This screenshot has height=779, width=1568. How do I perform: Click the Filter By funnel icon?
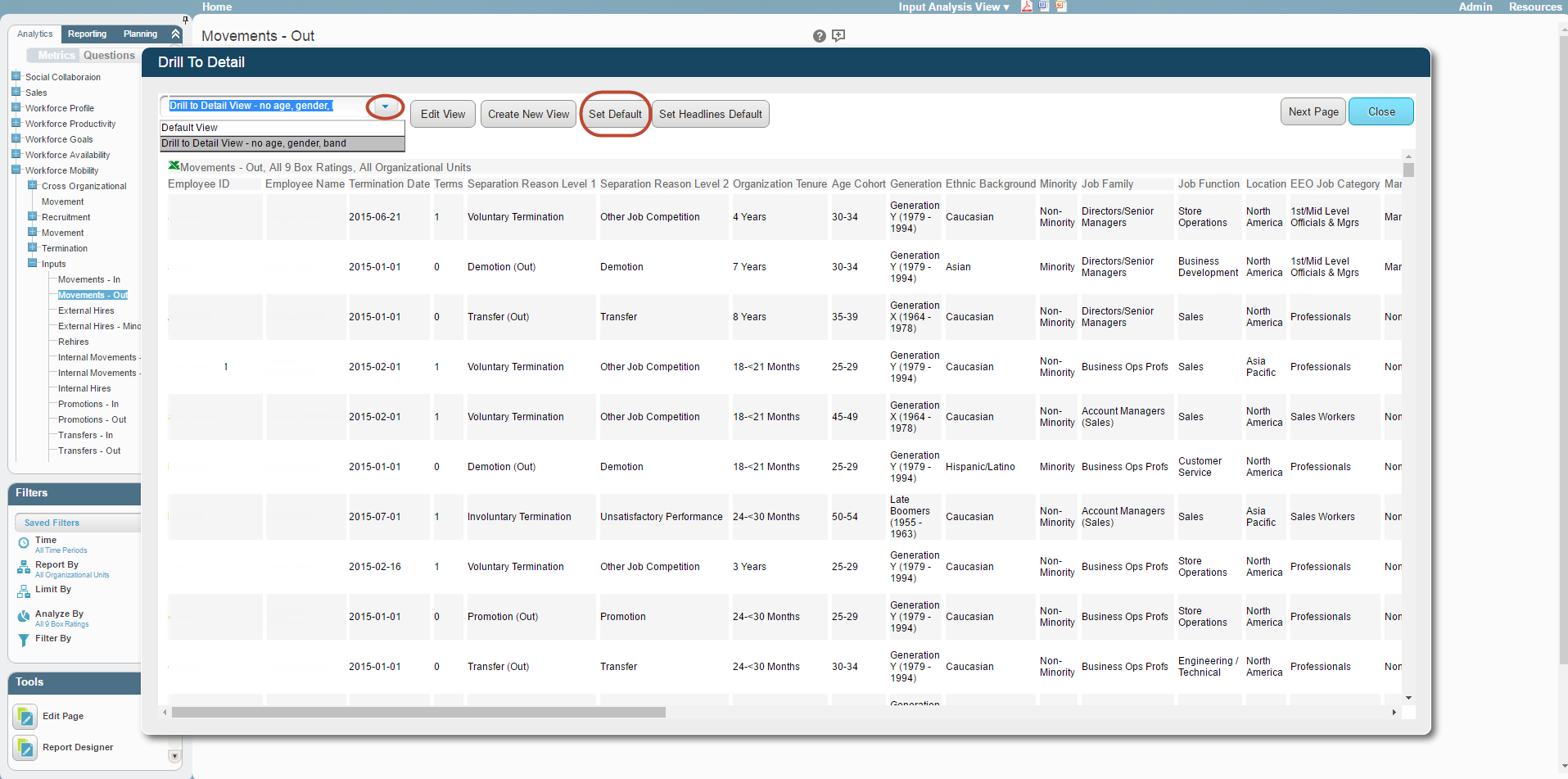coord(24,641)
